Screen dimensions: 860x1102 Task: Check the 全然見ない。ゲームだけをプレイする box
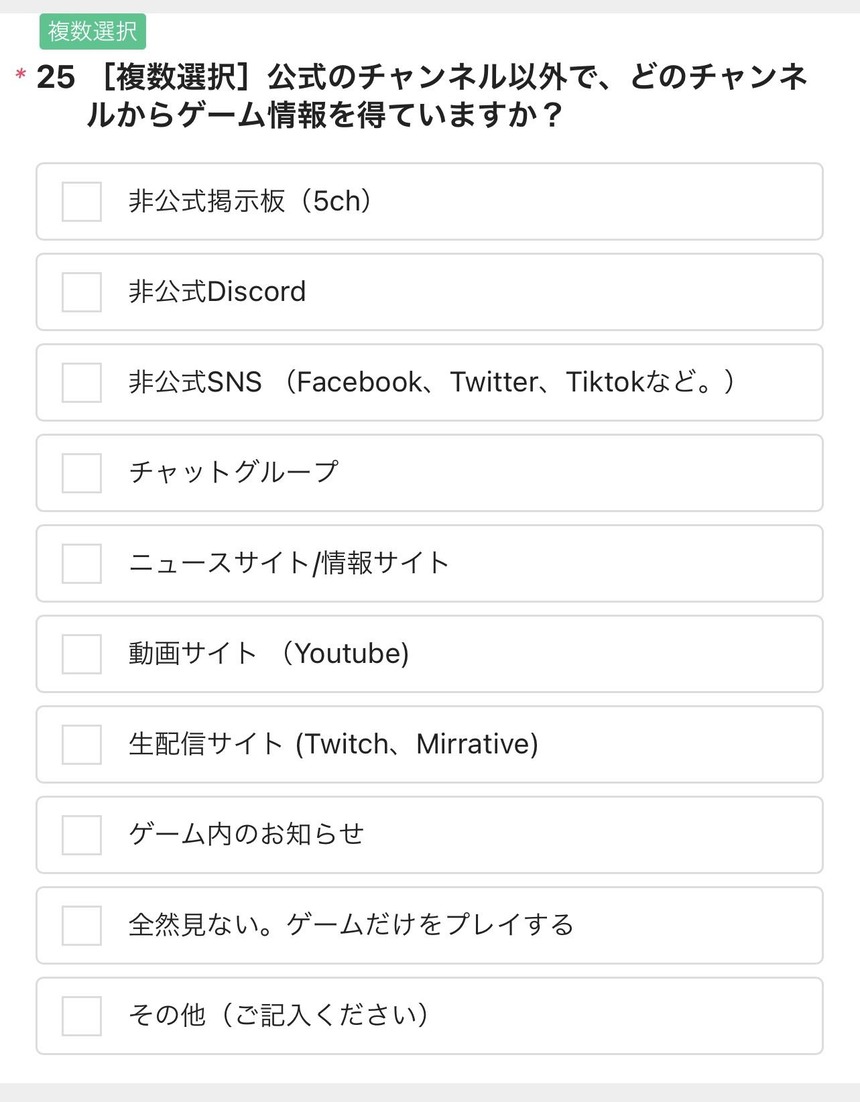[x=81, y=925]
